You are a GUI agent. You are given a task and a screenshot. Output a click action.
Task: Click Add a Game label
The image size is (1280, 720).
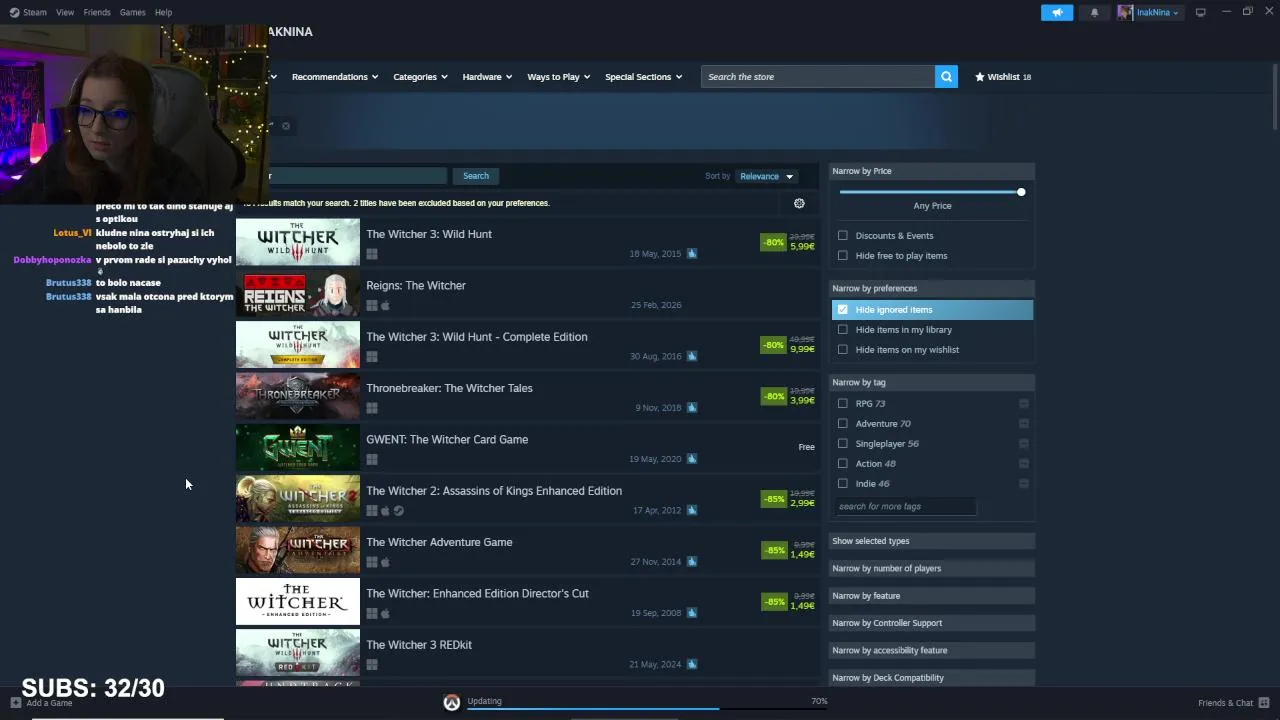(x=49, y=703)
